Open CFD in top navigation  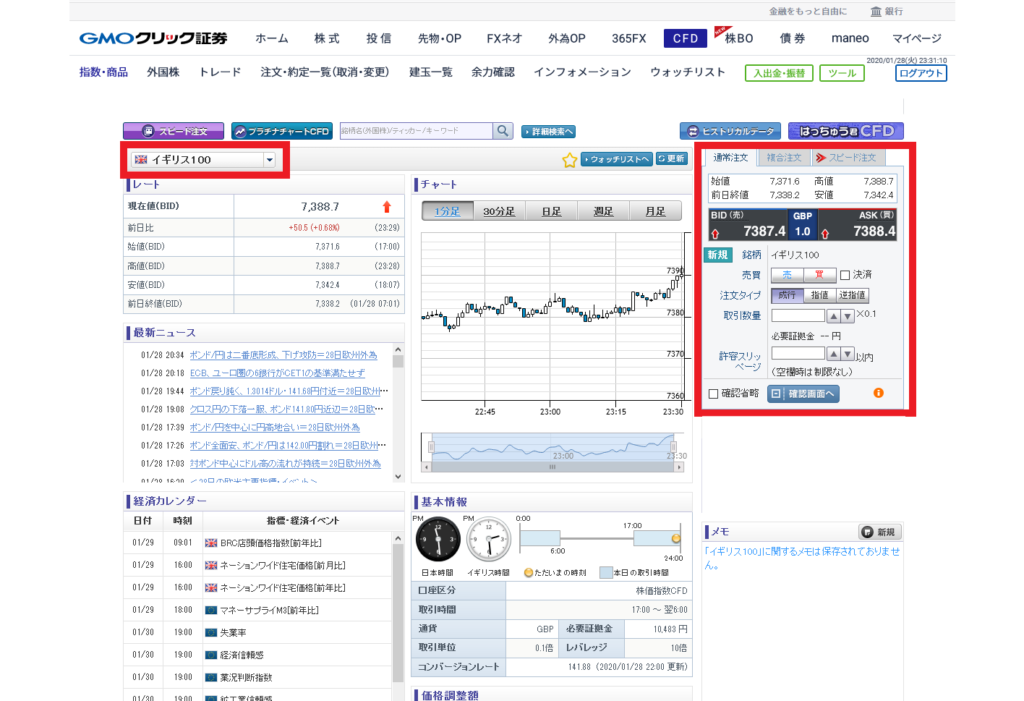tap(685, 39)
